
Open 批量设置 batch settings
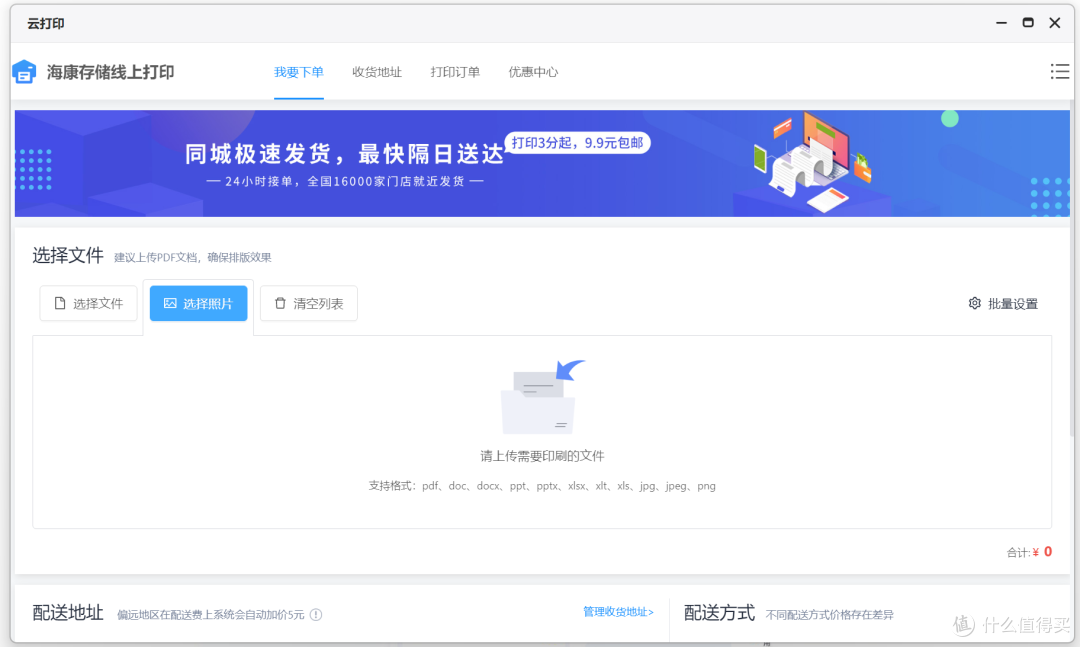[x=1003, y=303]
